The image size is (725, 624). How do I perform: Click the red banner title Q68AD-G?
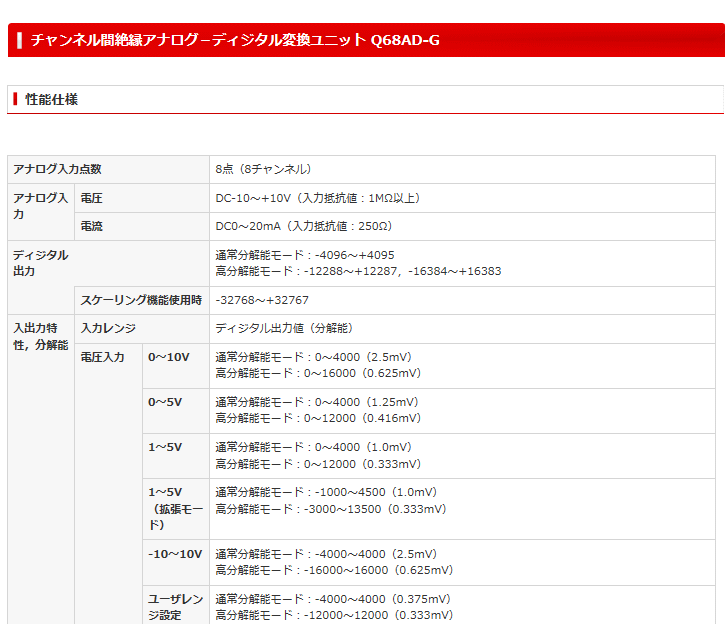coord(235,40)
